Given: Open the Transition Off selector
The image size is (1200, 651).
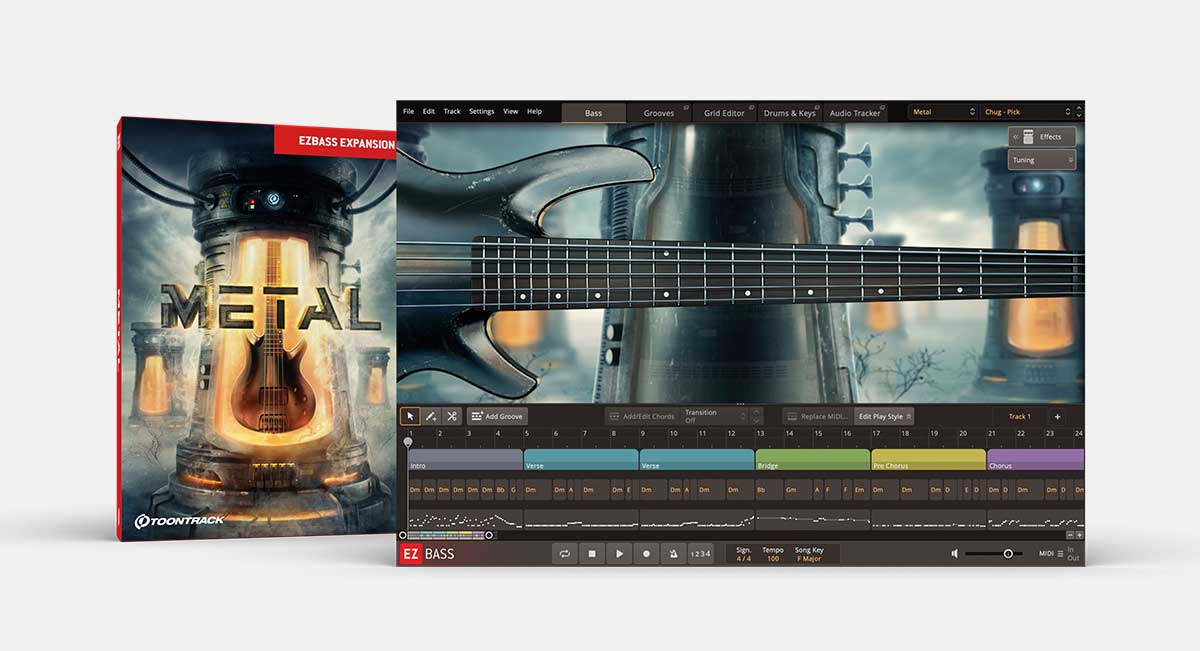Looking at the screenshot, I should coord(714,416).
